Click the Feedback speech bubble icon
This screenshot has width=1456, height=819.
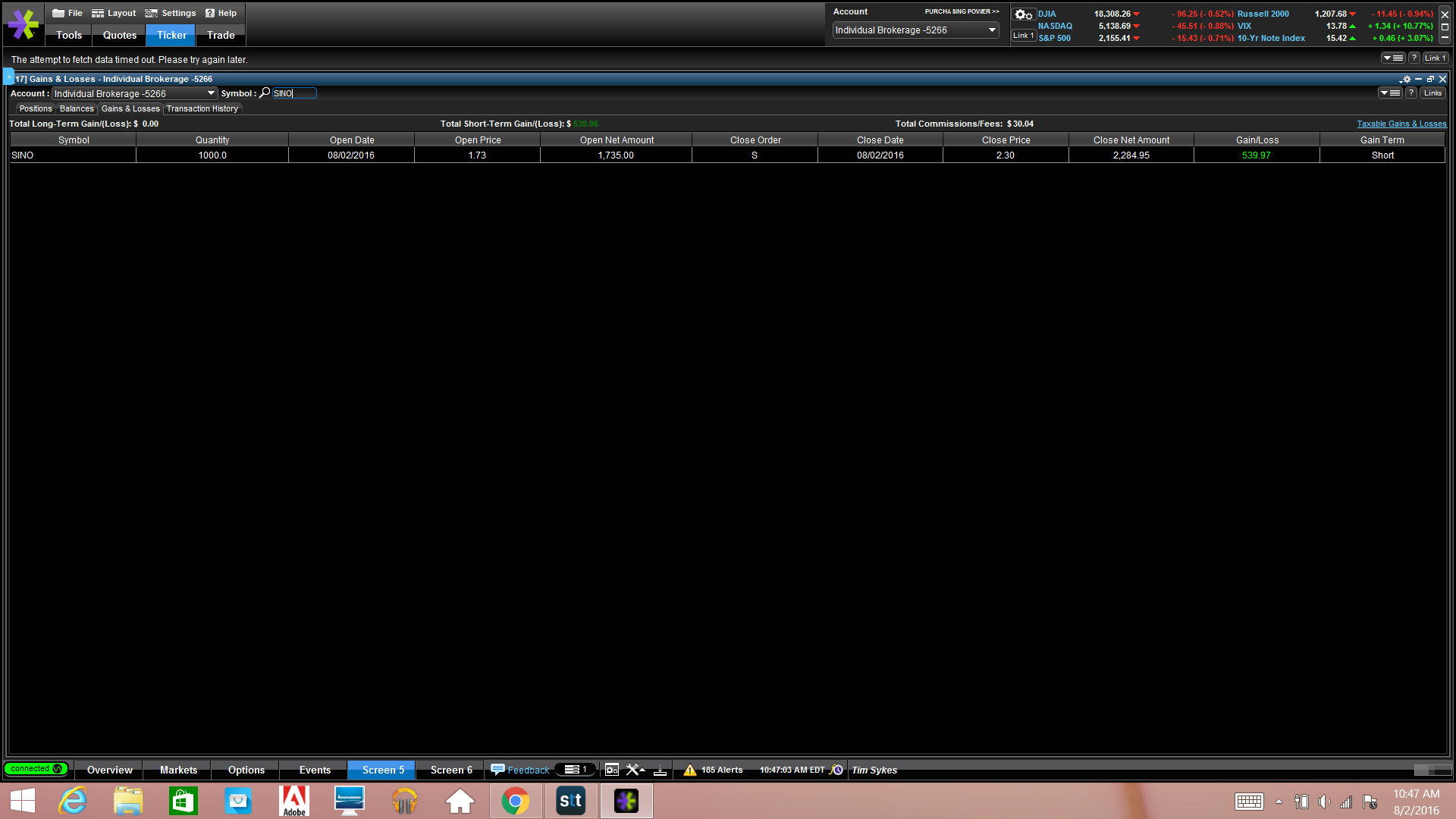tap(497, 770)
